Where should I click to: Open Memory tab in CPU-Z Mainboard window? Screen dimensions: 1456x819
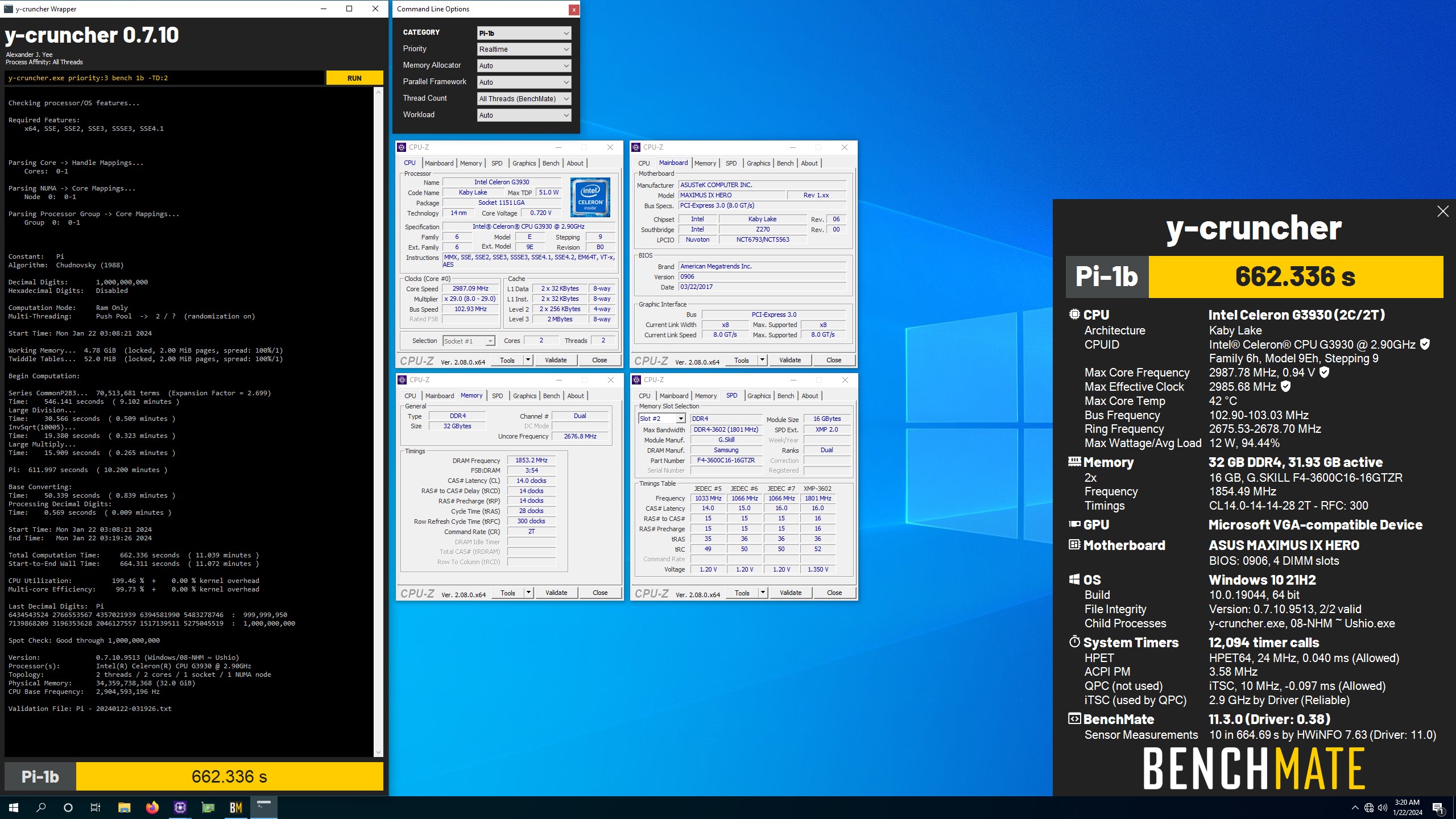click(x=705, y=163)
